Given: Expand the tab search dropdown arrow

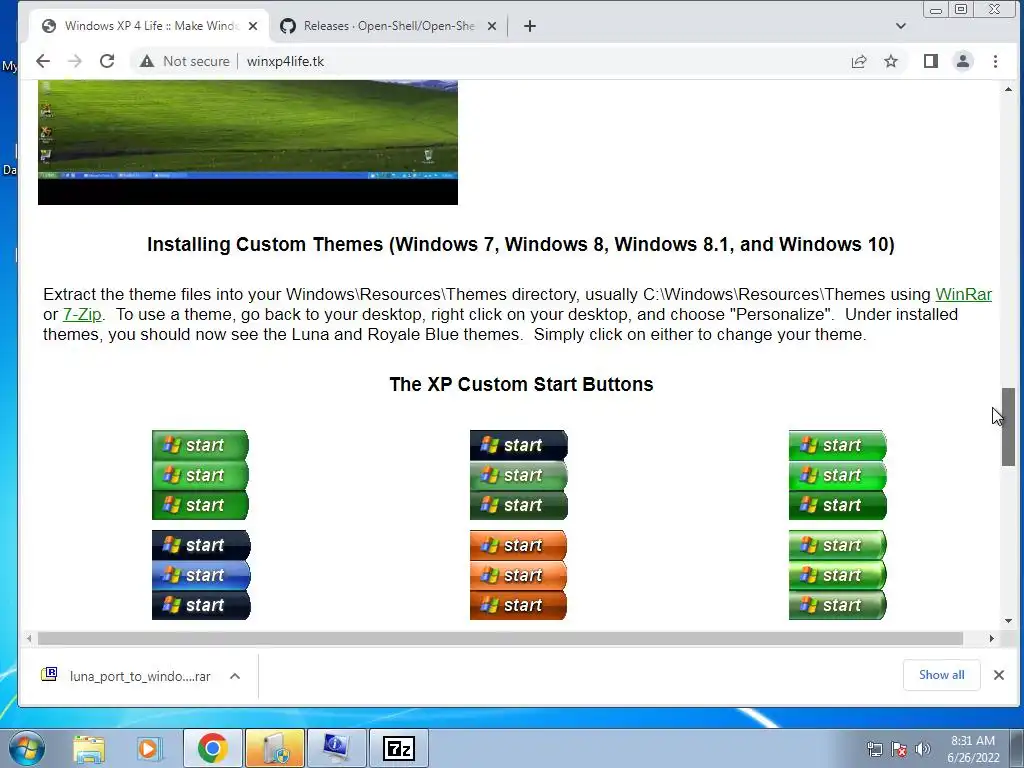Looking at the screenshot, I should [901, 26].
